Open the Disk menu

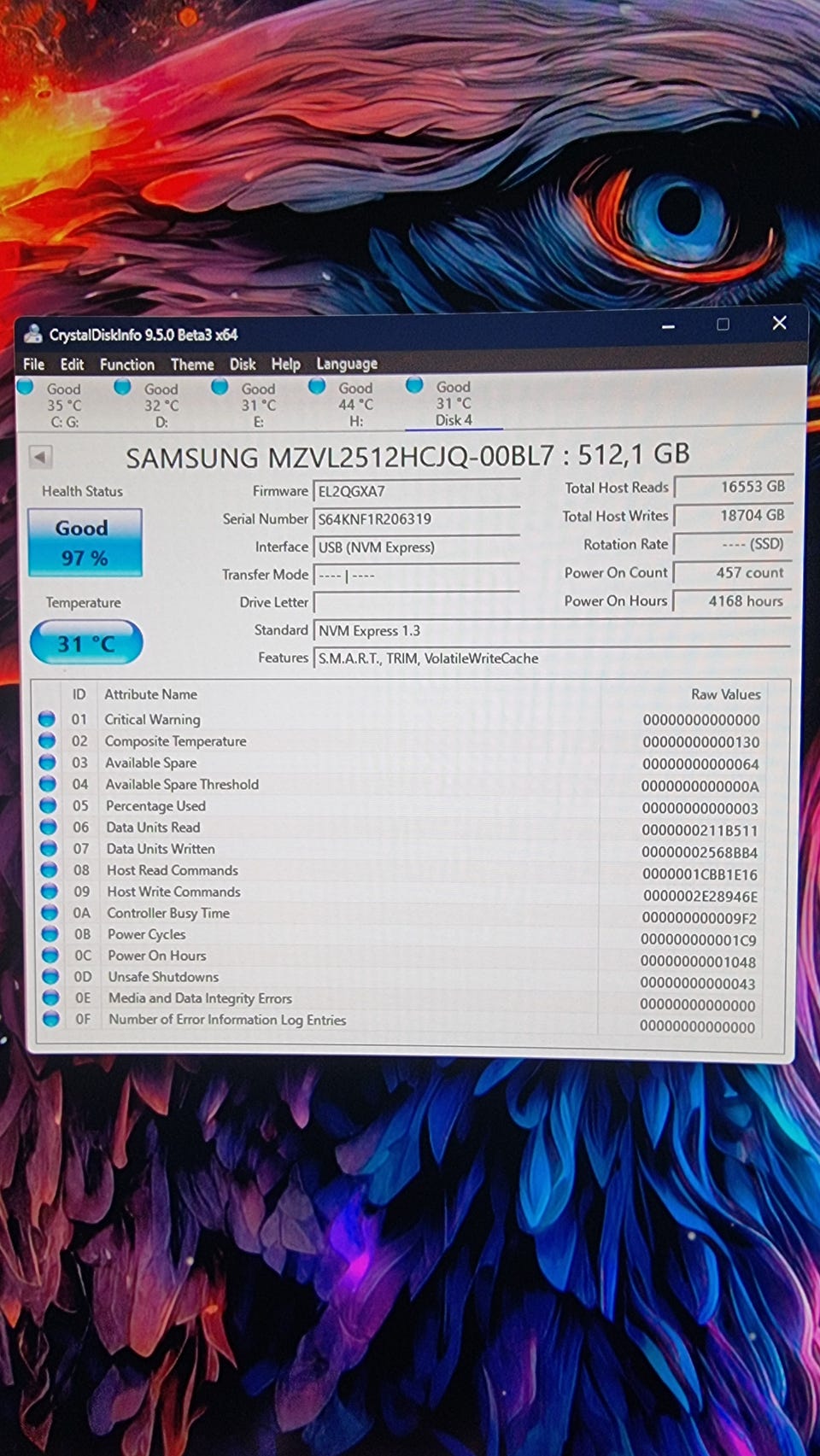[x=243, y=364]
